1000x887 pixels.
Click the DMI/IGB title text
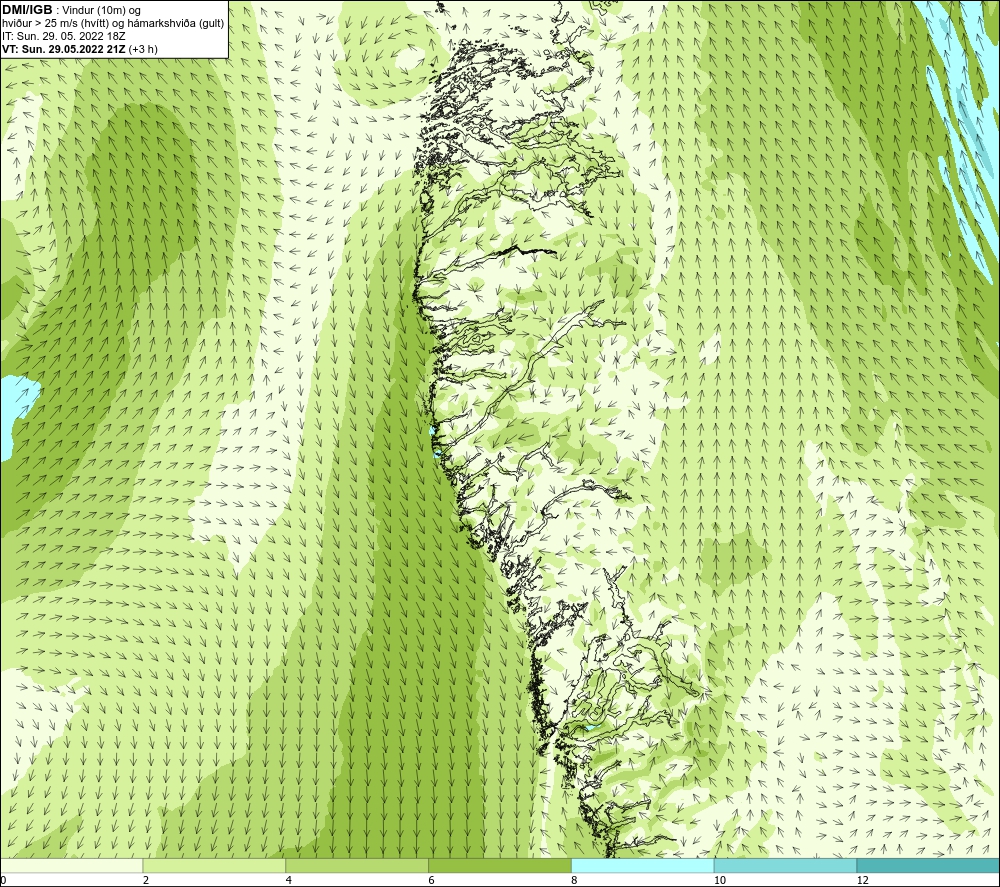(x=27, y=10)
